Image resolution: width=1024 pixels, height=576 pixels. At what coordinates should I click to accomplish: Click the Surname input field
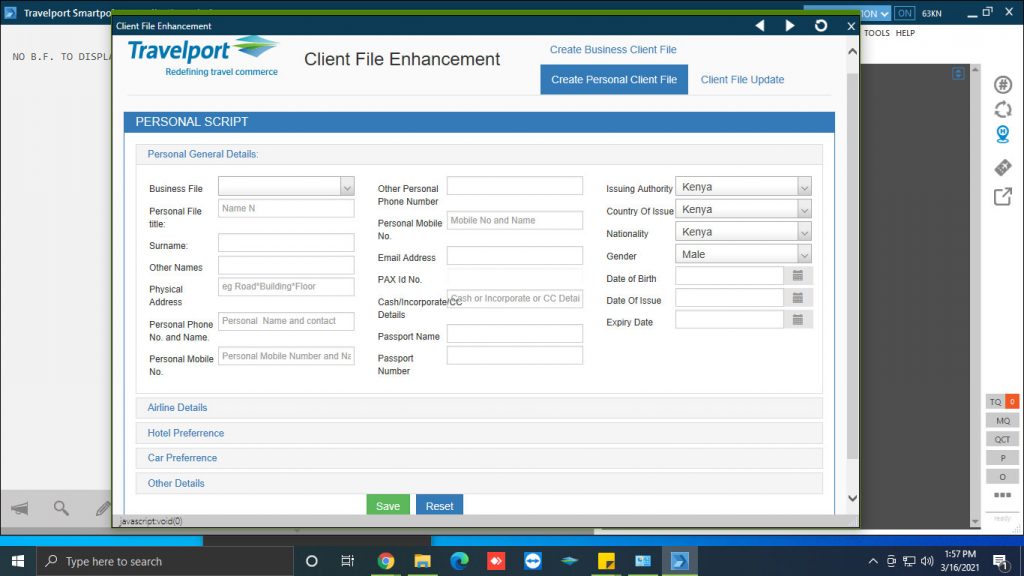(286, 243)
